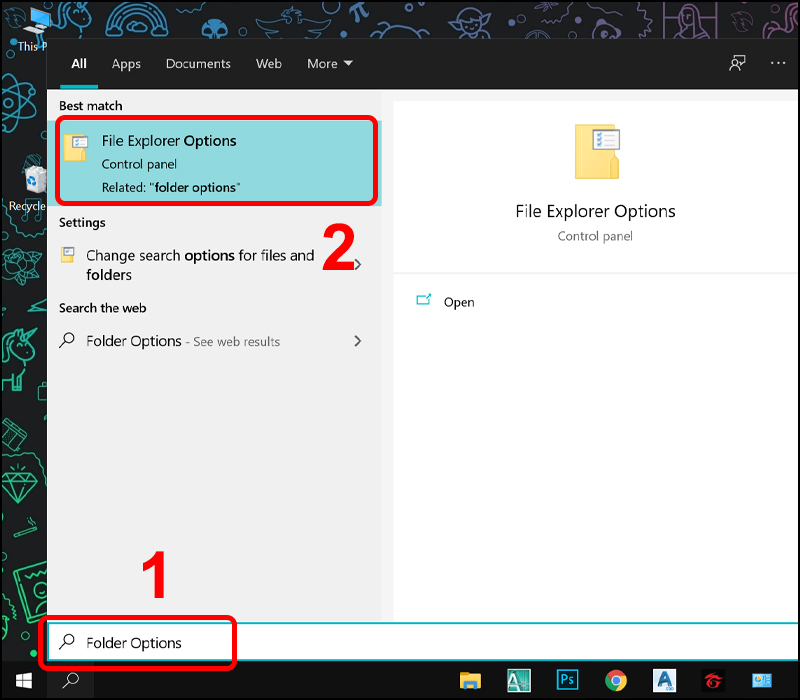Click the Control panel label in preview pane
800x700 pixels.
point(595,236)
